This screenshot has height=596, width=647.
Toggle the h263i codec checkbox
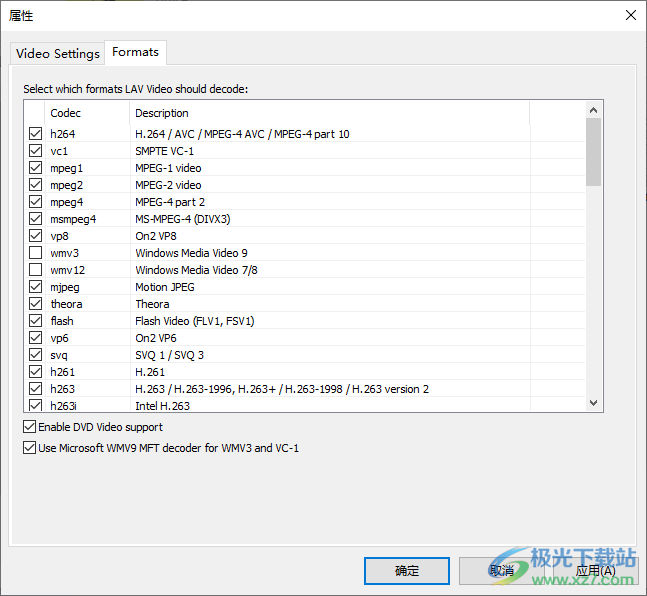click(35, 405)
